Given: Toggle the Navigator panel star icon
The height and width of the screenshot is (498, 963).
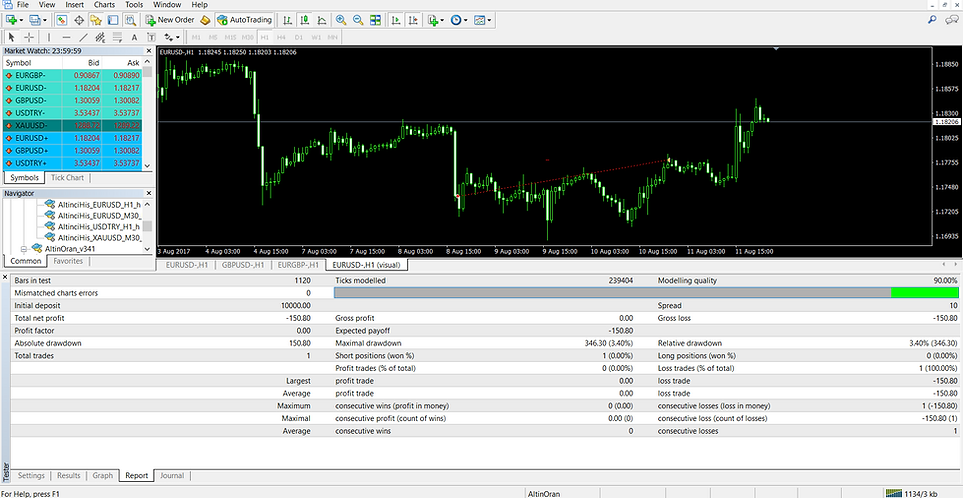Looking at the screenshot, I should click(95, 20).
